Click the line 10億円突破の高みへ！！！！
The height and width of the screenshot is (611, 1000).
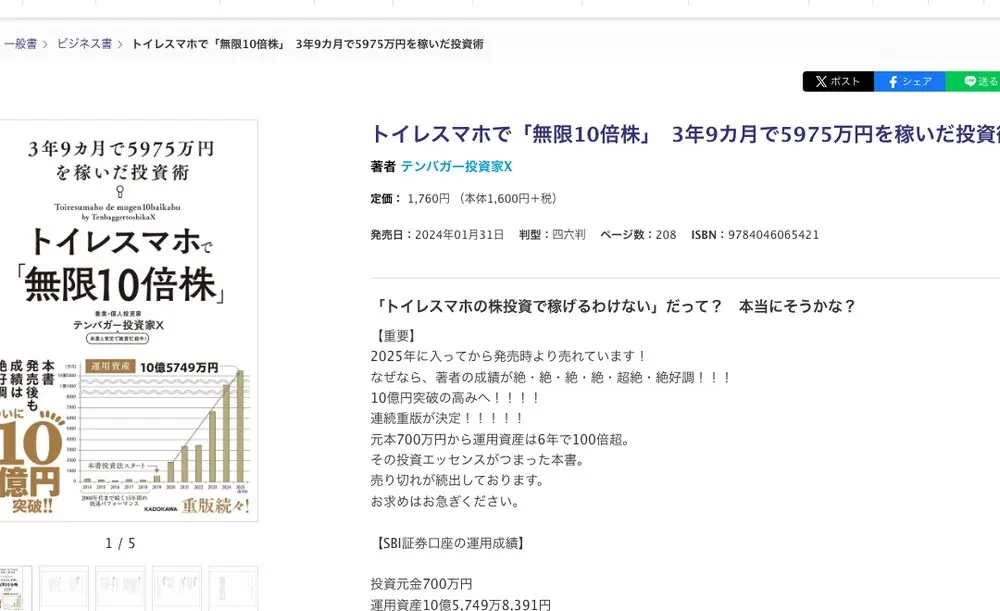[455, 398]
